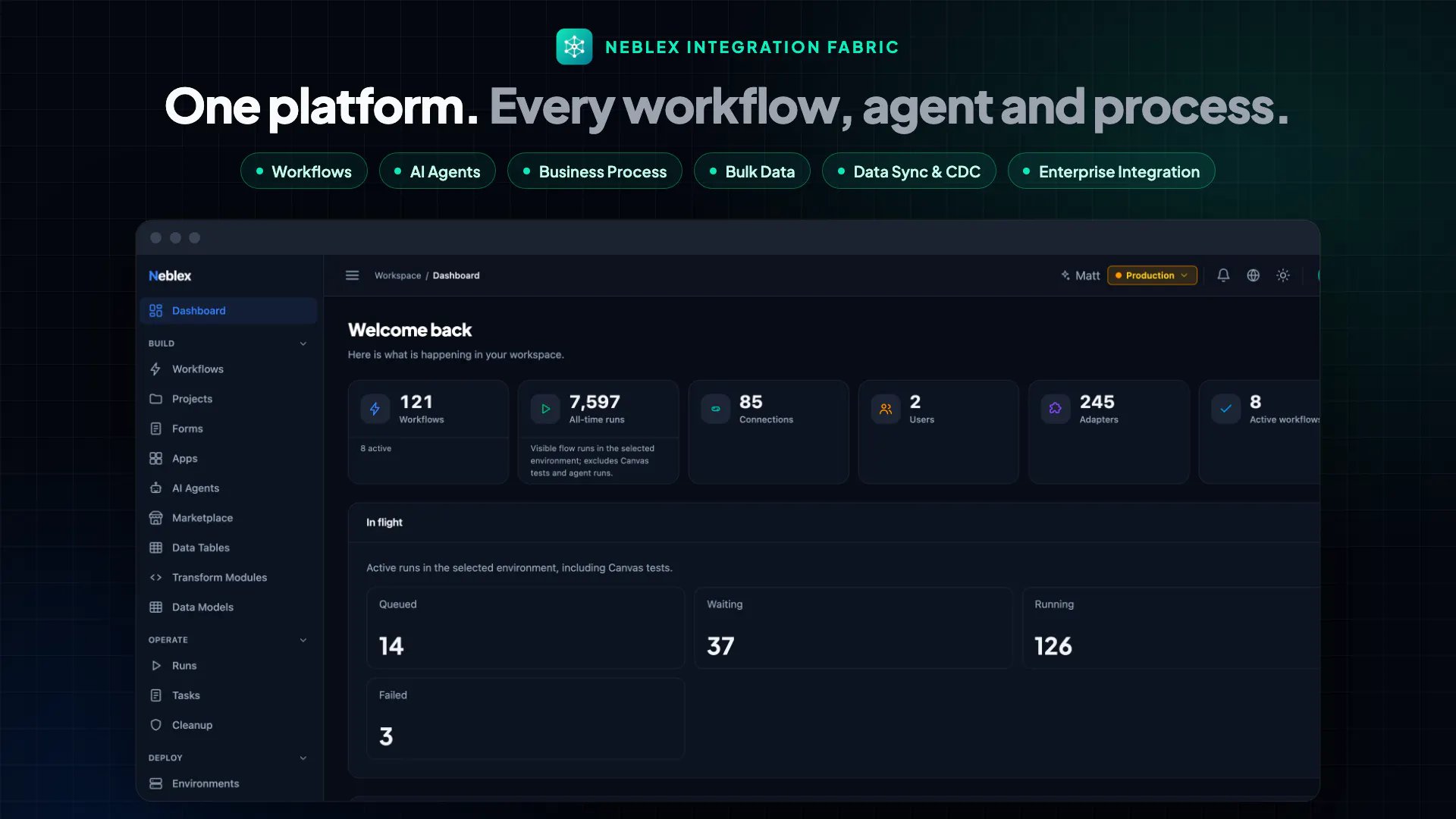Click the Workflows pill tag
Image resolution: width=1456 pixels, height=819 pixels.
[x=304, y=171]
